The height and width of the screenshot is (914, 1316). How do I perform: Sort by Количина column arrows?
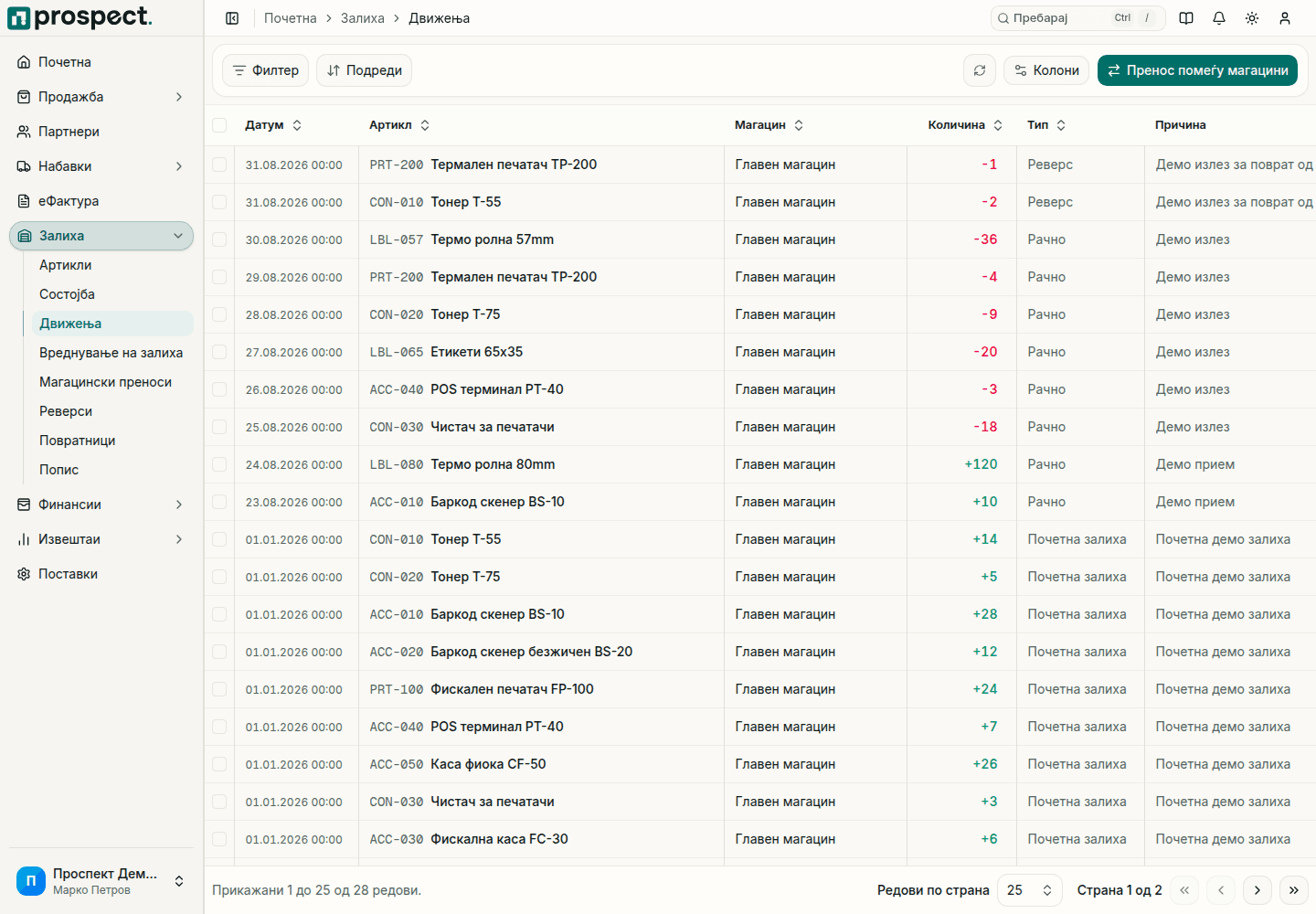(x=998, y=125)
